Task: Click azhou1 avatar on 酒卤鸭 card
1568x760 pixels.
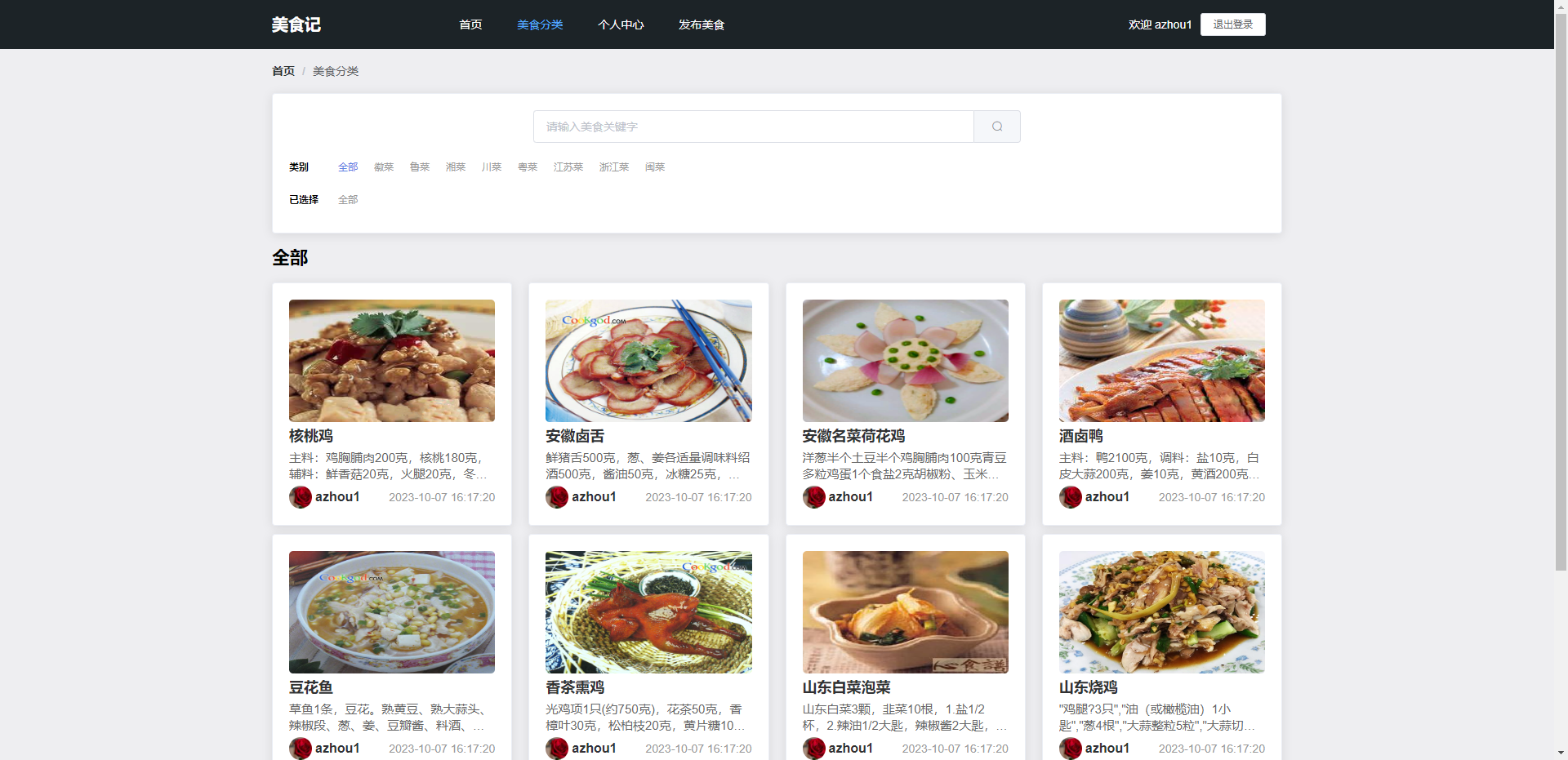Action: pos(1071,497)
